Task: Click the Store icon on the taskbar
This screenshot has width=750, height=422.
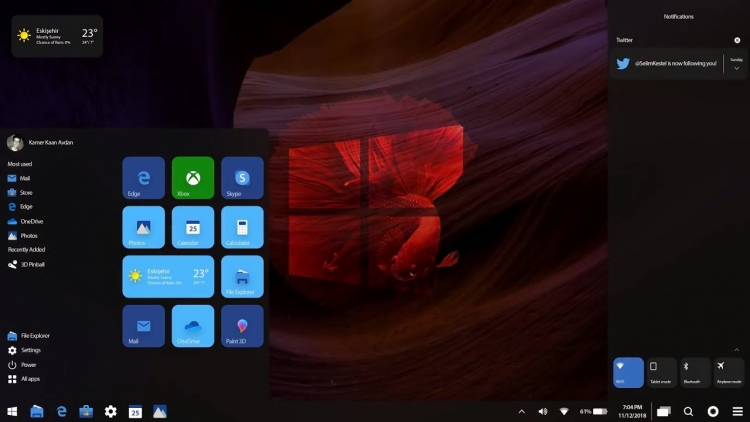Action: [86, 411]
